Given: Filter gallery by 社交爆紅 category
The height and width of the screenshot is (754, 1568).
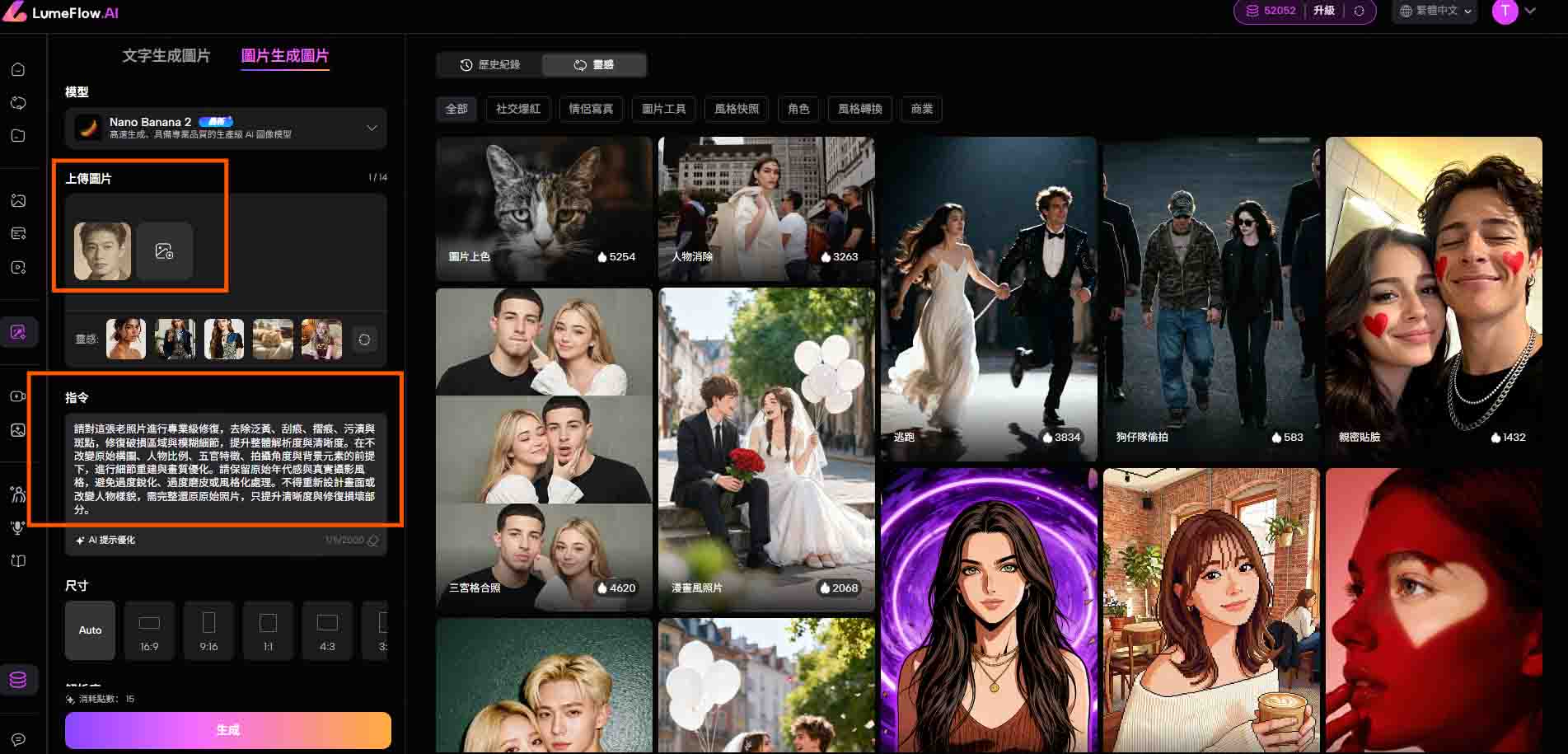Looking at the screenshot, I should (518, 109).
